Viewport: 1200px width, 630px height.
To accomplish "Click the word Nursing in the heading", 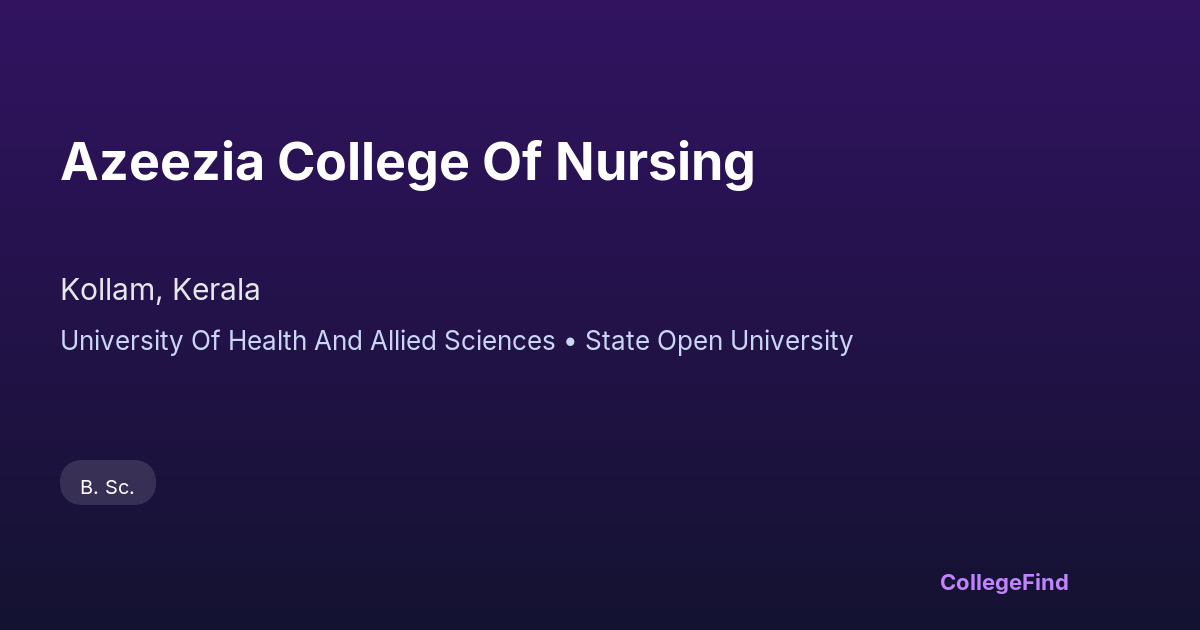I will coord(654,162).
